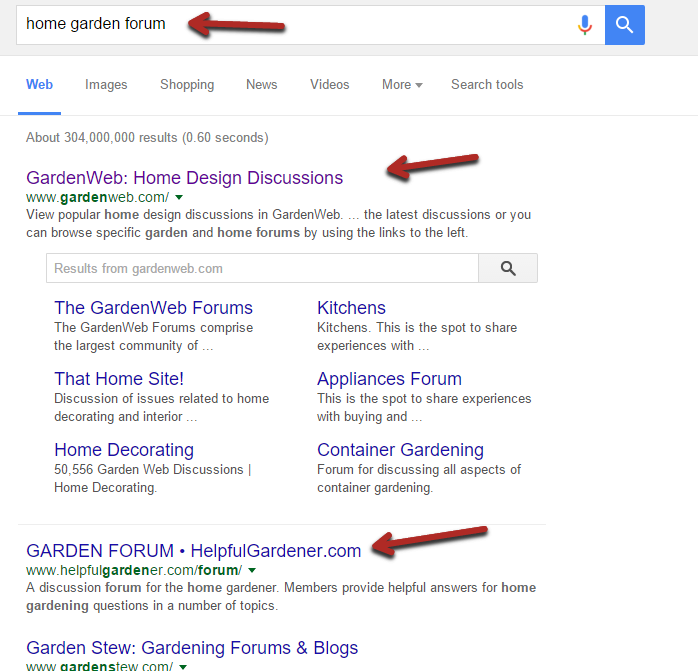
Task: Click the 'Results from gardenweb.com' search field
Action: (x=262, y=268)
